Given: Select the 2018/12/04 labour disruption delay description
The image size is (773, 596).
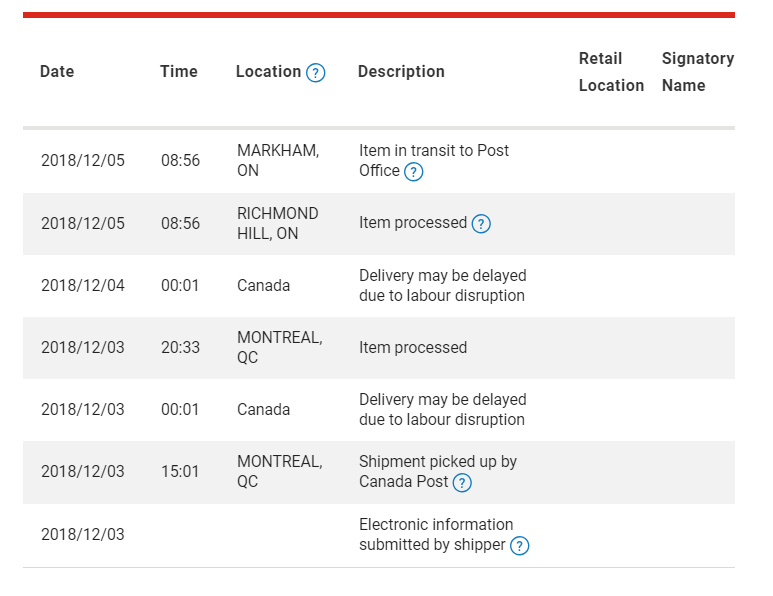Looking at the screenshot, I should tap(443, 285).
